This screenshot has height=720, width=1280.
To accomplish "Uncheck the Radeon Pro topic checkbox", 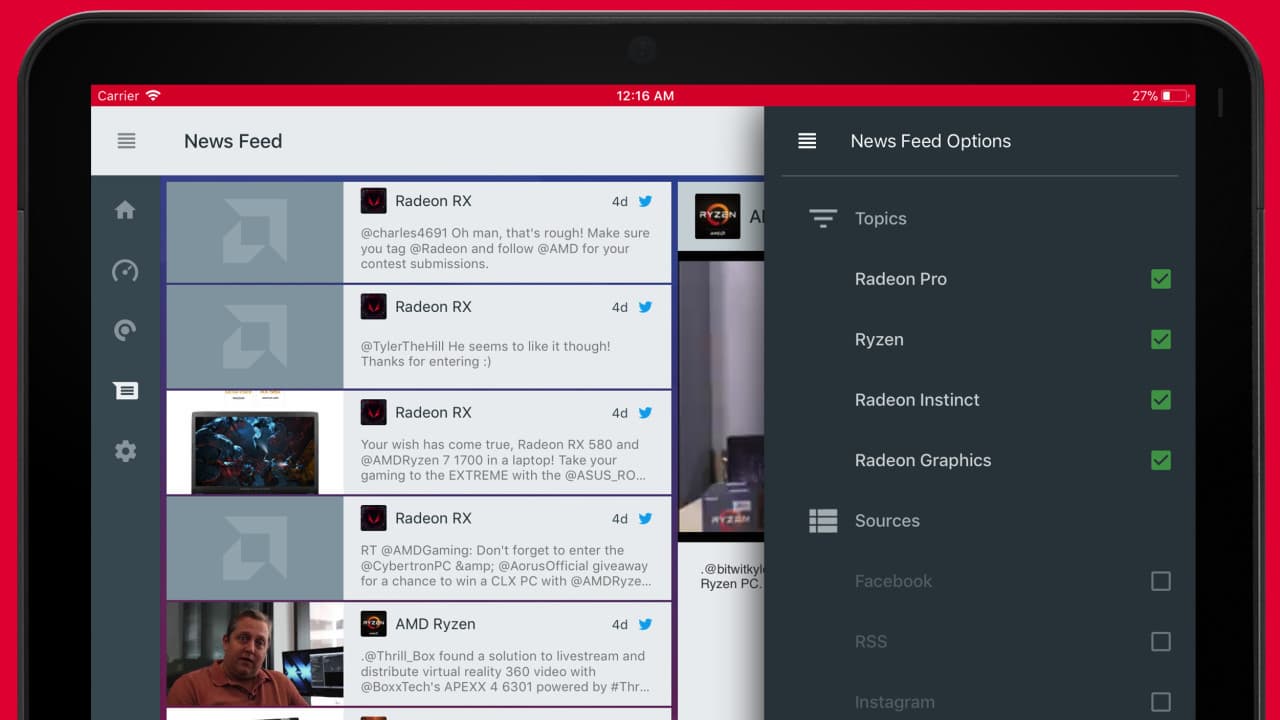I will (1161, 279).
